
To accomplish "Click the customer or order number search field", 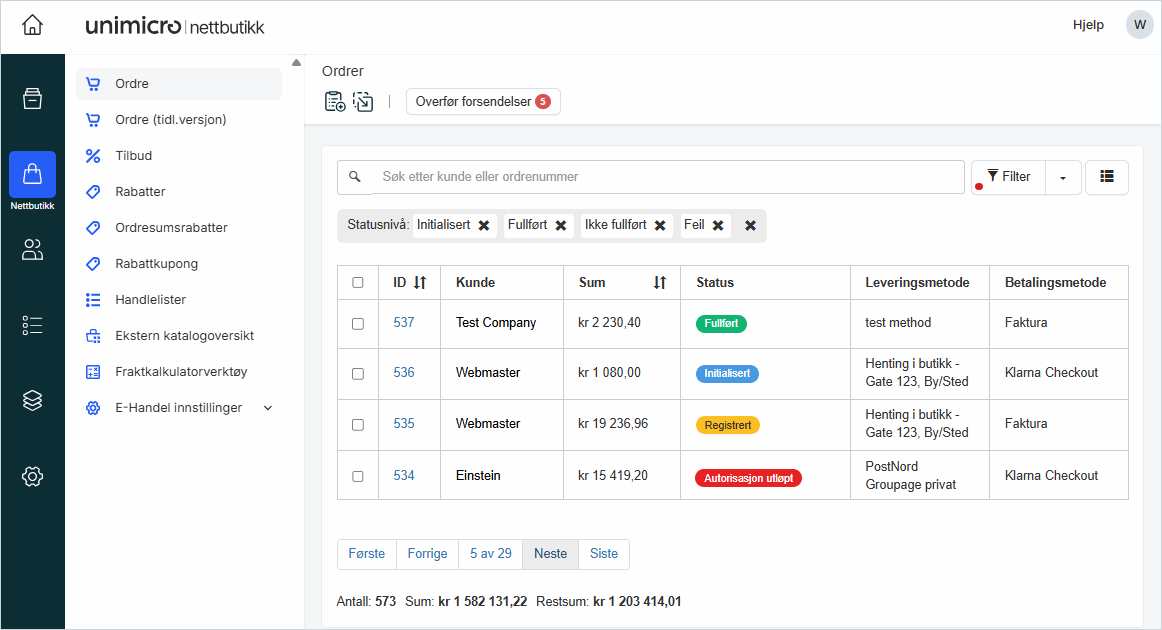I will coord(666,177).
